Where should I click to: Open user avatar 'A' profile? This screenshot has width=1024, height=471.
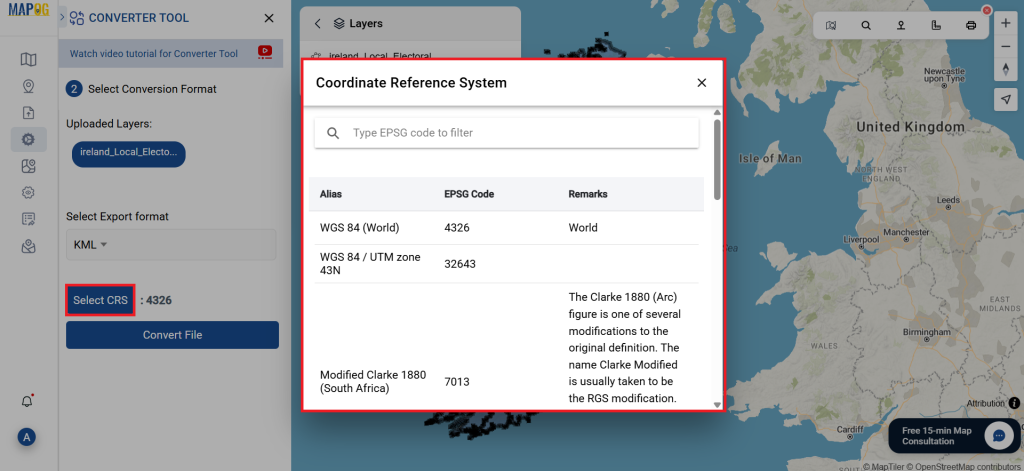[x=27, y=437]
